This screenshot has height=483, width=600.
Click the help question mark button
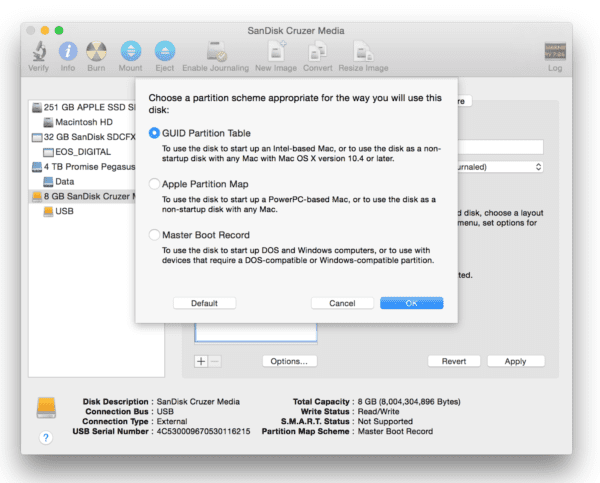click(46, 438)
